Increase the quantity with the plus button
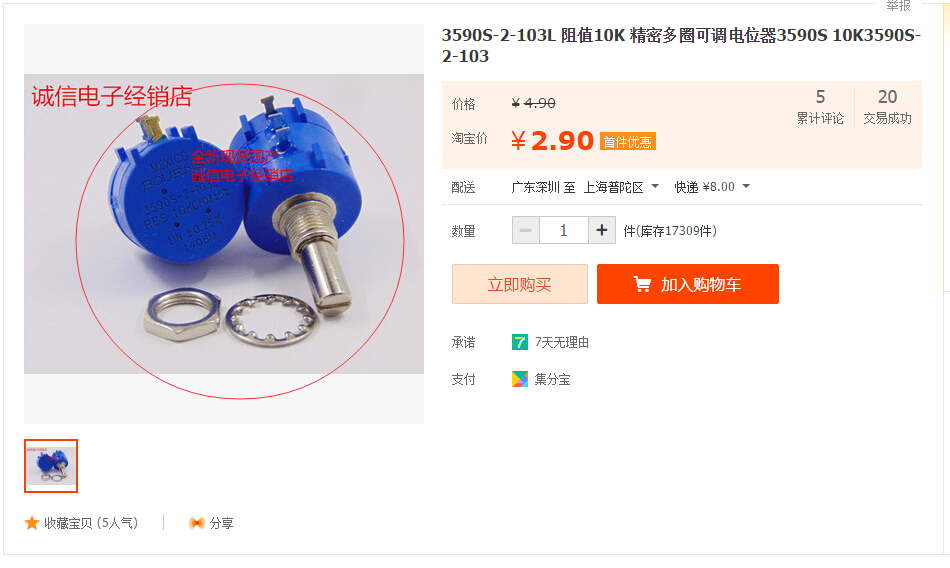This screenshot has width=950, height=568. click(602, 230)
